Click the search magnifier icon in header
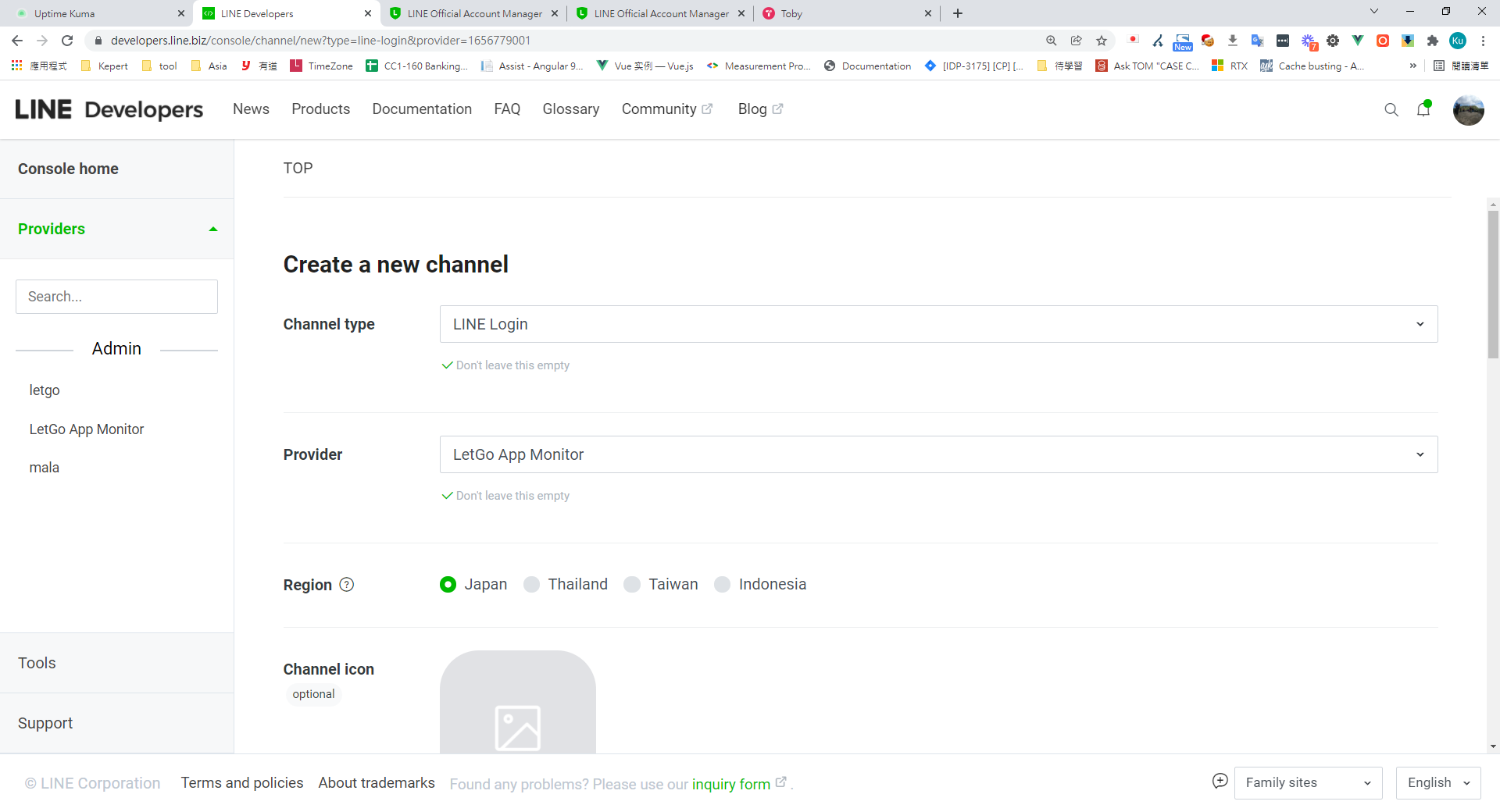The image size is (1500, 812). click(1391, 110)
